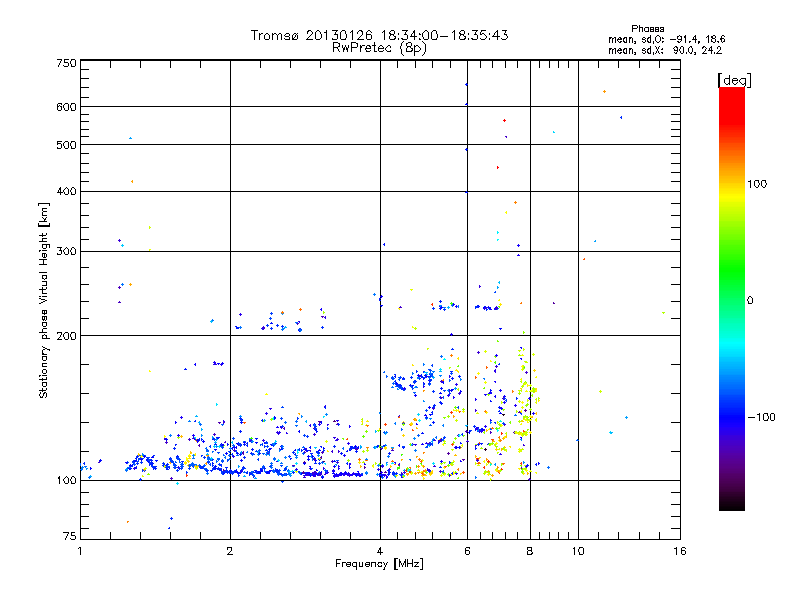Click the 'Frequency [MHz]' axis label
This screenshot has height=600, width=800.
click(379, 564)
